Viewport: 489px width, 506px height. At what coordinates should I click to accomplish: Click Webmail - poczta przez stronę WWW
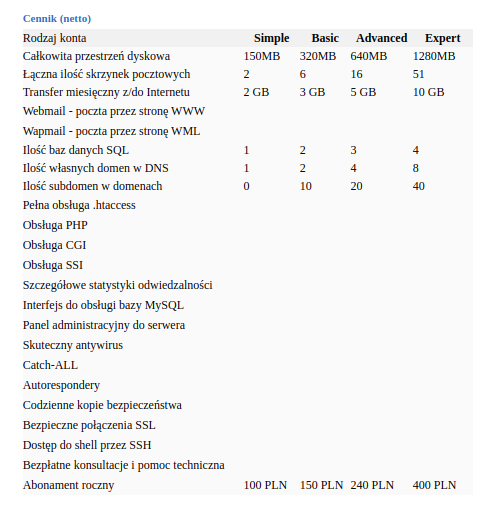pyautogui.click(x=114, y=111)
